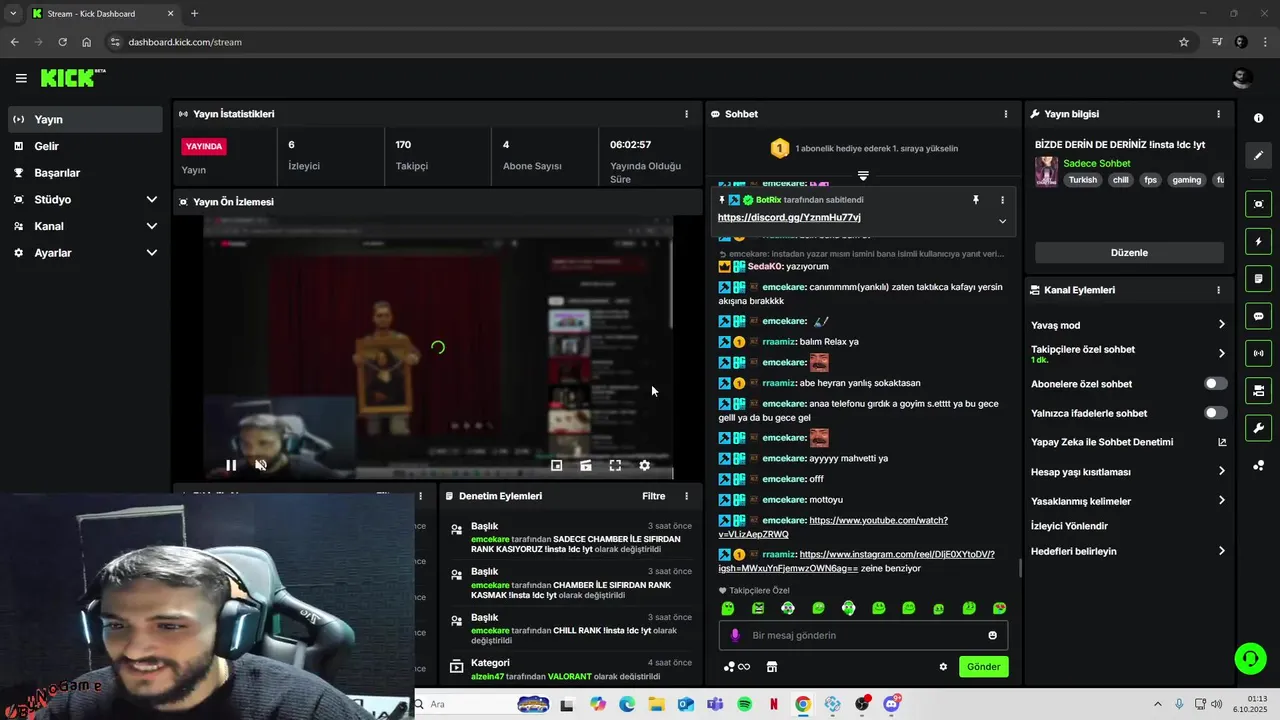Click the channel points icon below chat

[736, 667]
